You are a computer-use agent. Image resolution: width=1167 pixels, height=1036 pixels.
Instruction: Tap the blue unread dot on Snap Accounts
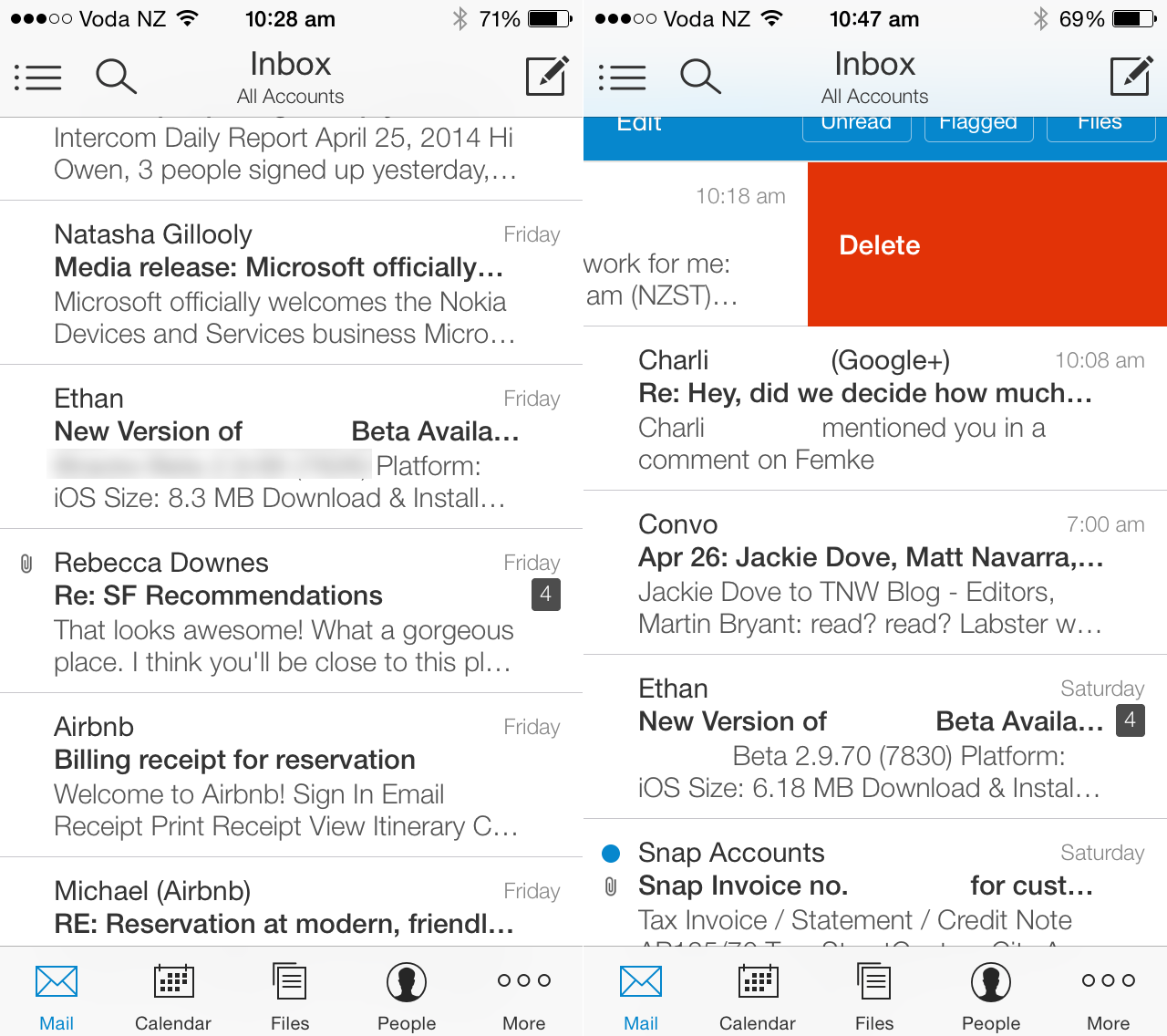(610, 854)
